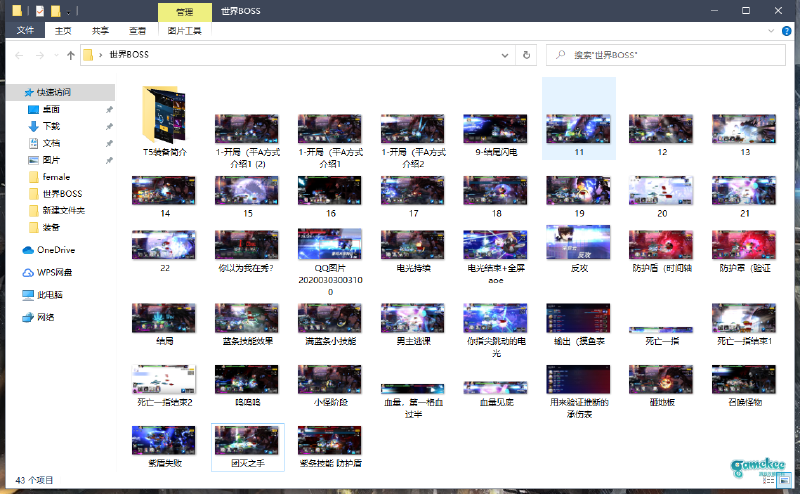Open the Help question mark icon

coord(786,31)
